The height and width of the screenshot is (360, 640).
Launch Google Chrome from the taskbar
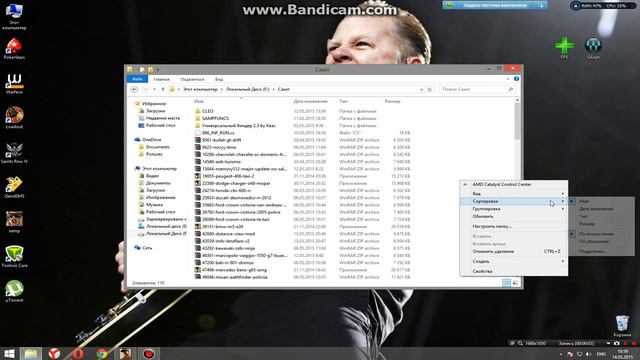click(102, 353)
